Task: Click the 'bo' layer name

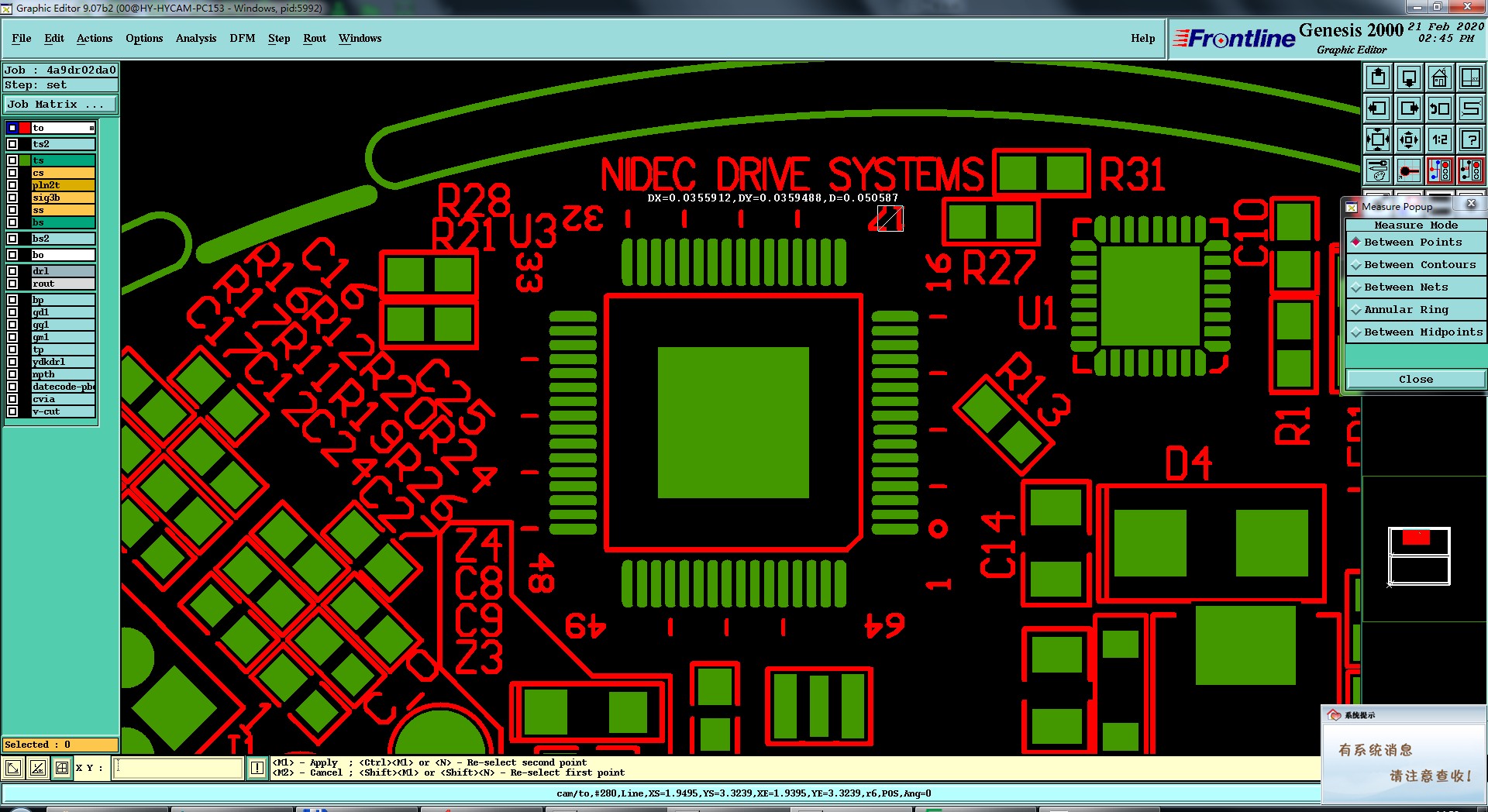Action: pos(64,255)
